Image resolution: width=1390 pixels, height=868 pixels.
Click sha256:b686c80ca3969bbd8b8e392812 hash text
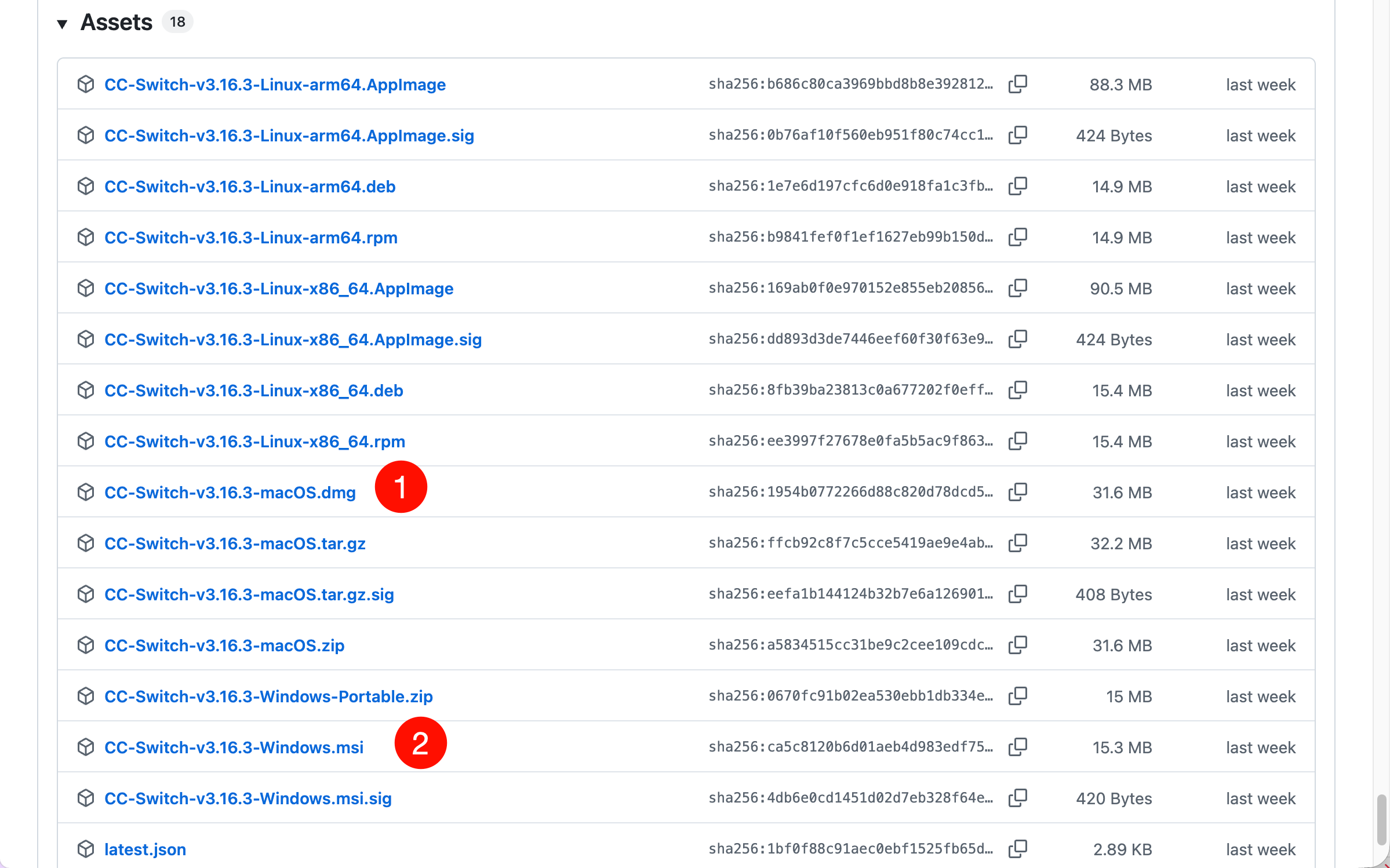click(850, 84)
